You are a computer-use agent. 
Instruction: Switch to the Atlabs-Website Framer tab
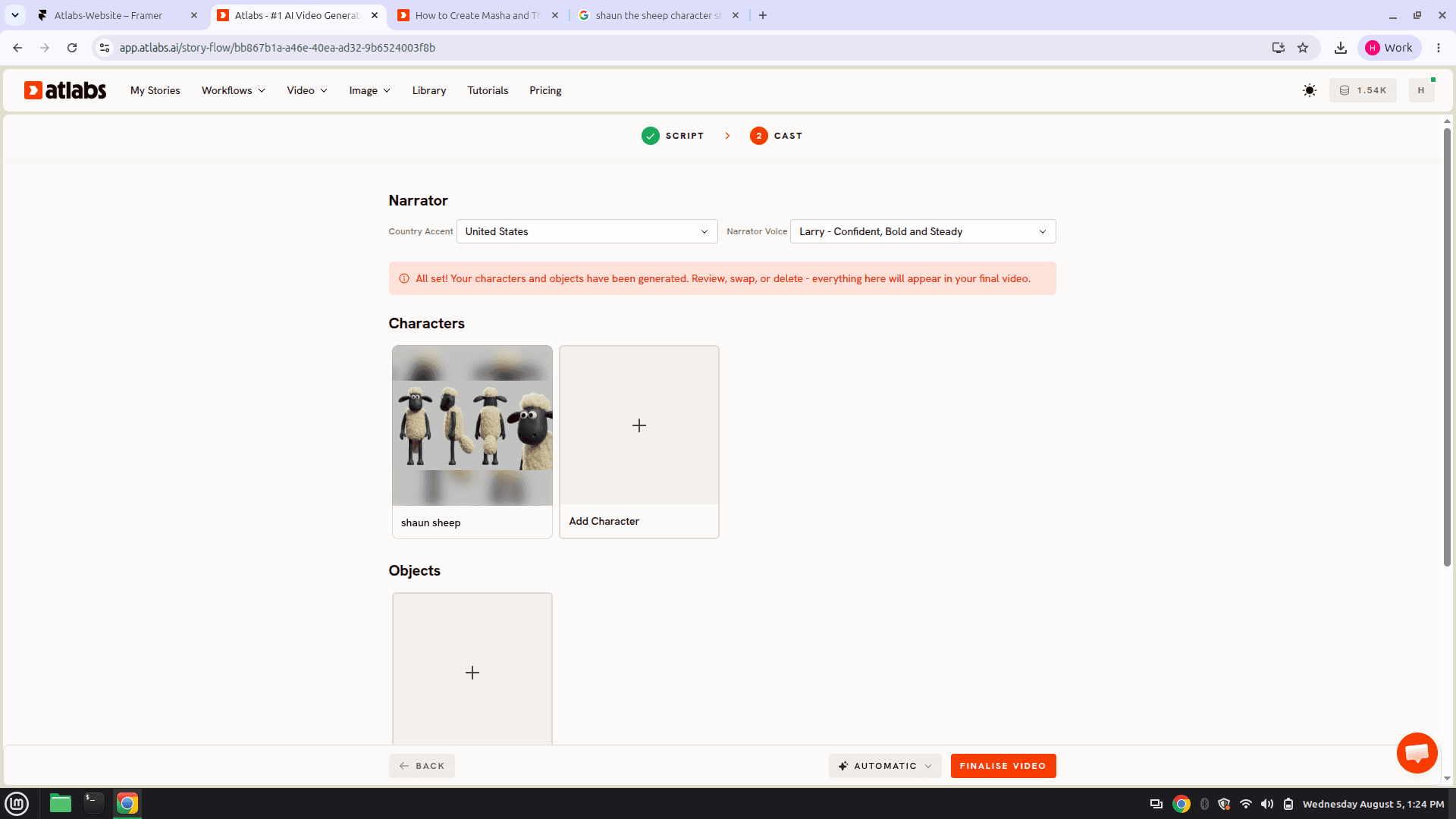118,15
